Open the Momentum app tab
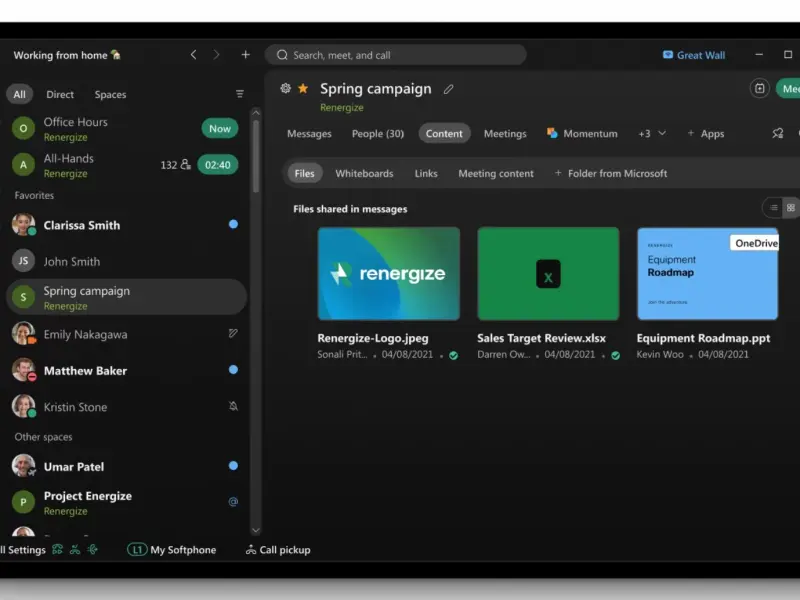This screenshot has width=800, height=600. (582, 134)
